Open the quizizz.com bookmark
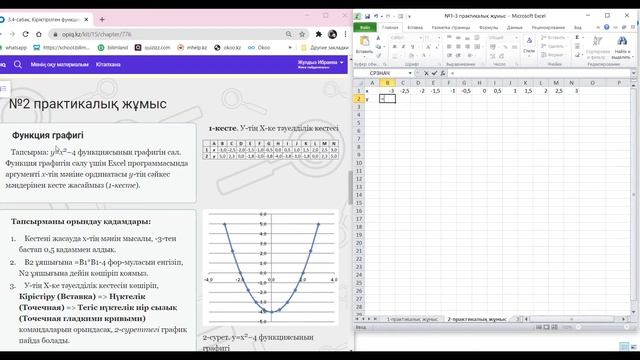Image resolution: width=640 pixels, height=360 pixels. 152,48
